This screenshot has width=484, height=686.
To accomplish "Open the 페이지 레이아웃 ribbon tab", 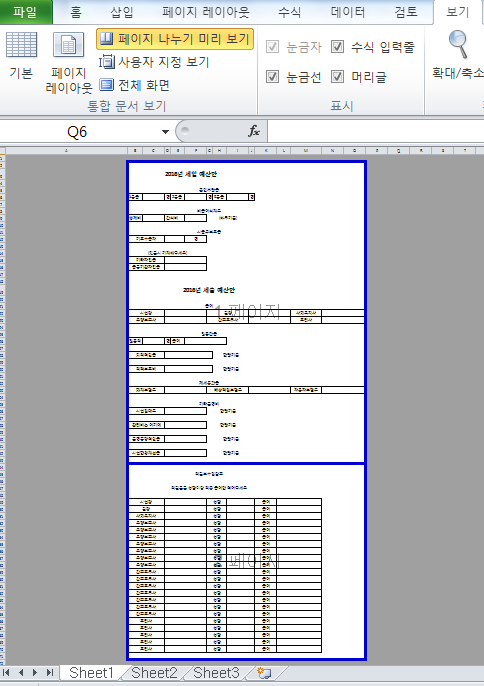I will click(206, 12).
